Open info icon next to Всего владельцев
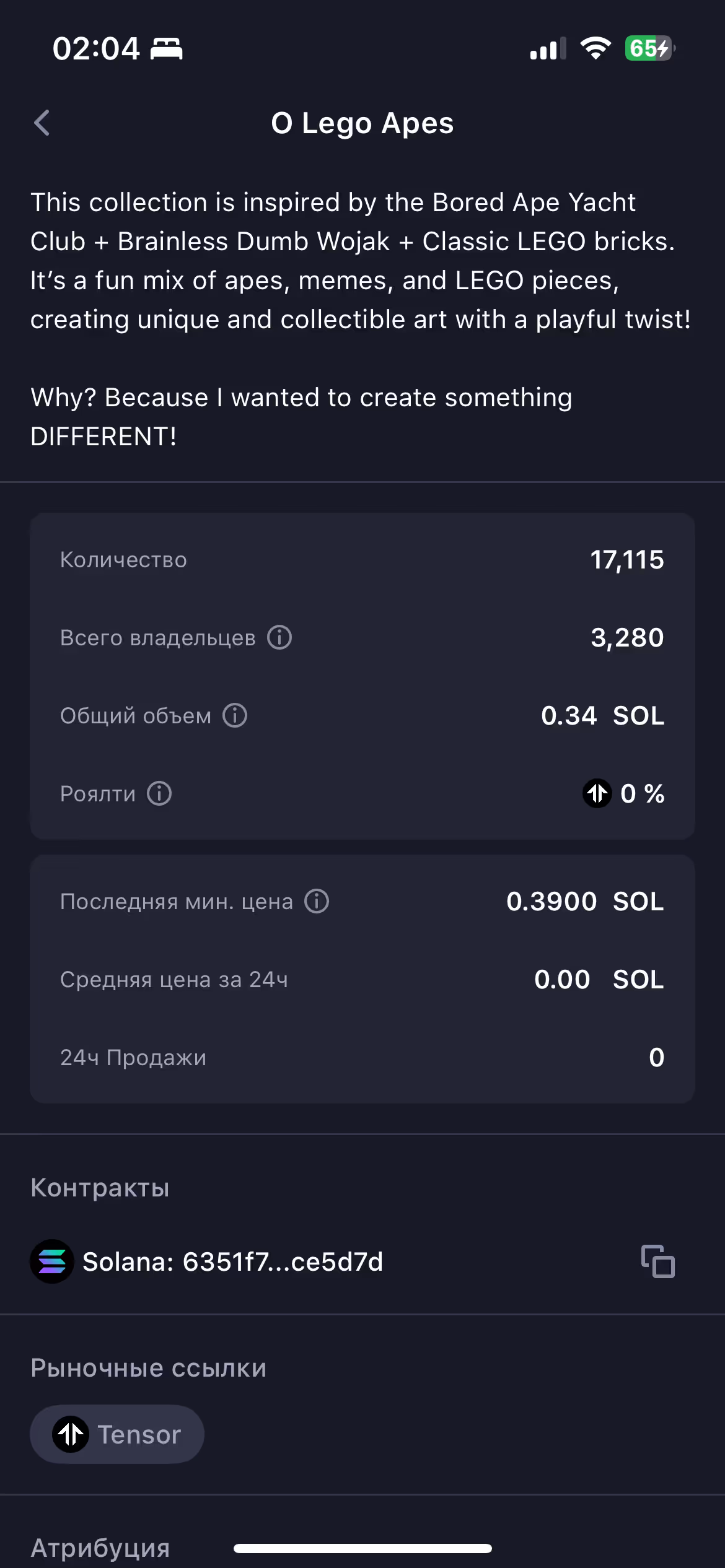The width and height of the screenshot is (725, 1568). (279, 637)
